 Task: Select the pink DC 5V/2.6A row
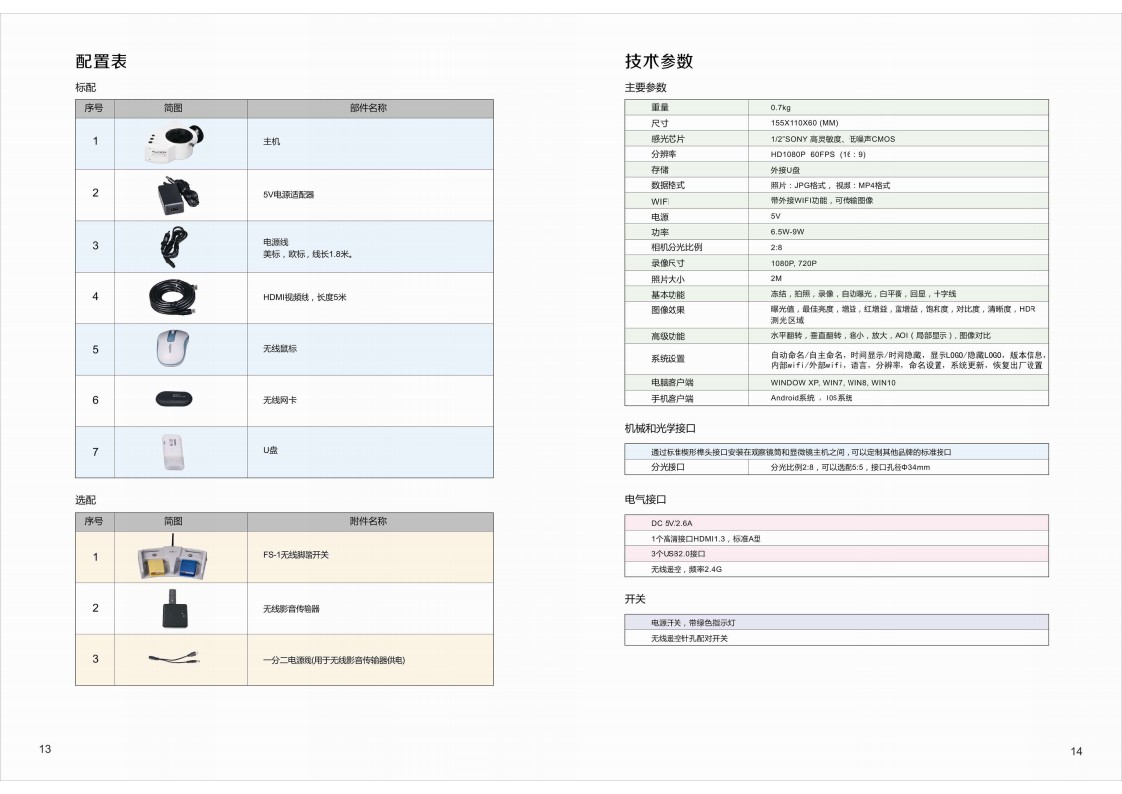click(836, 522)
